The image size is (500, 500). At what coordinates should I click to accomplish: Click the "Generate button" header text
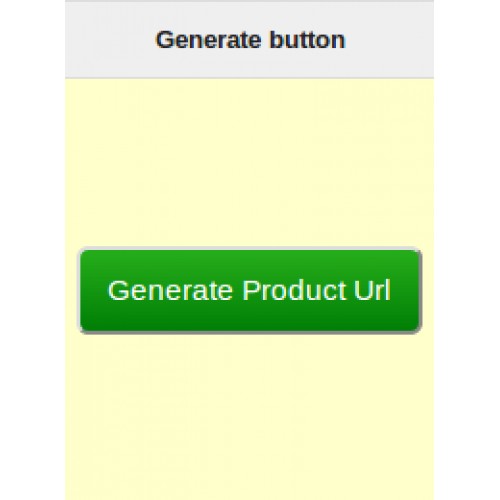250,40
